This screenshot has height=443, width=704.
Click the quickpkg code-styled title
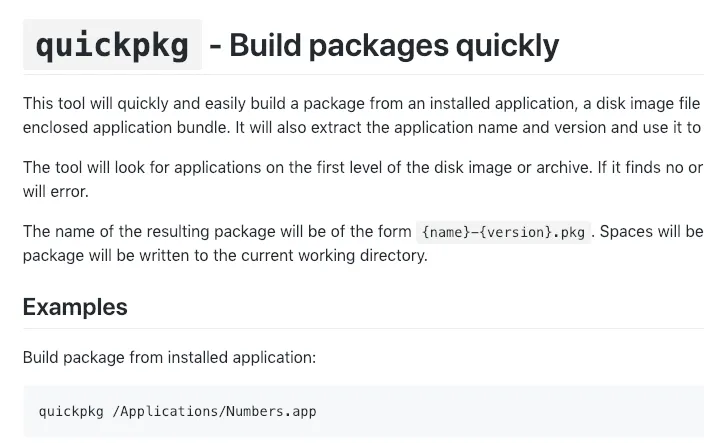pyautogui.click(x=112, y=45)
